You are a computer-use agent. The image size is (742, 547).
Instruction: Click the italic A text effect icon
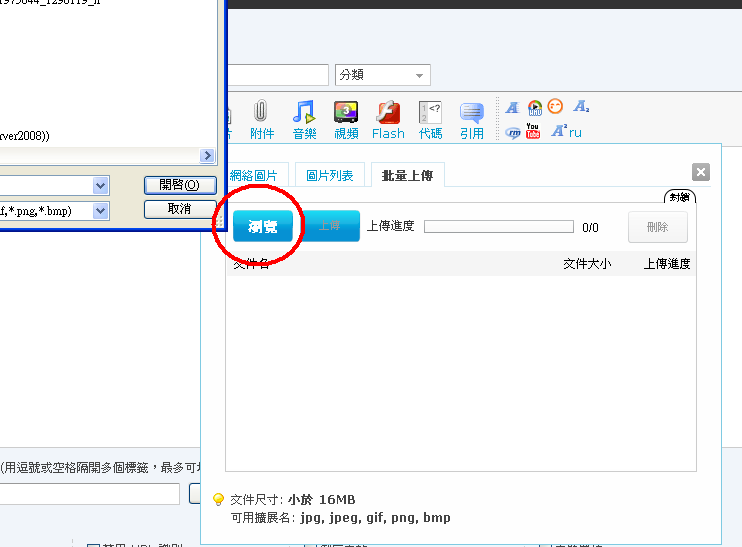(512, 107)
